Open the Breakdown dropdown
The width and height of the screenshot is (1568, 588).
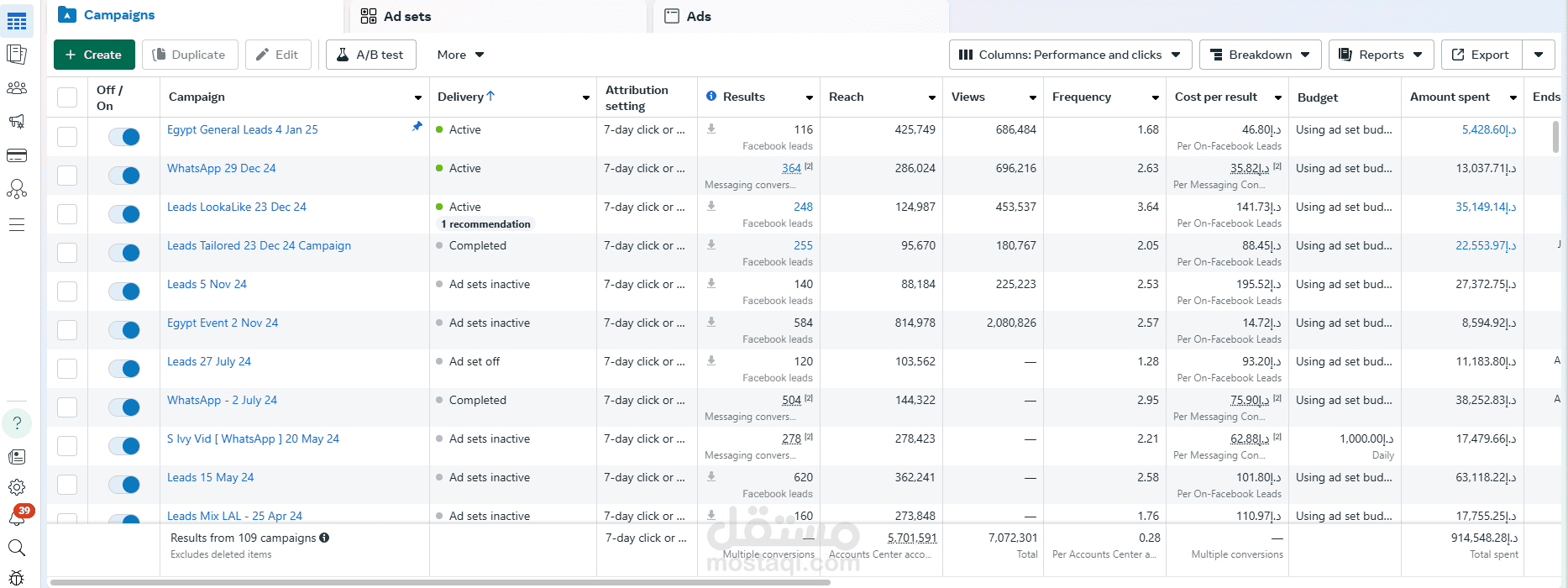[x=1260, y=55]
